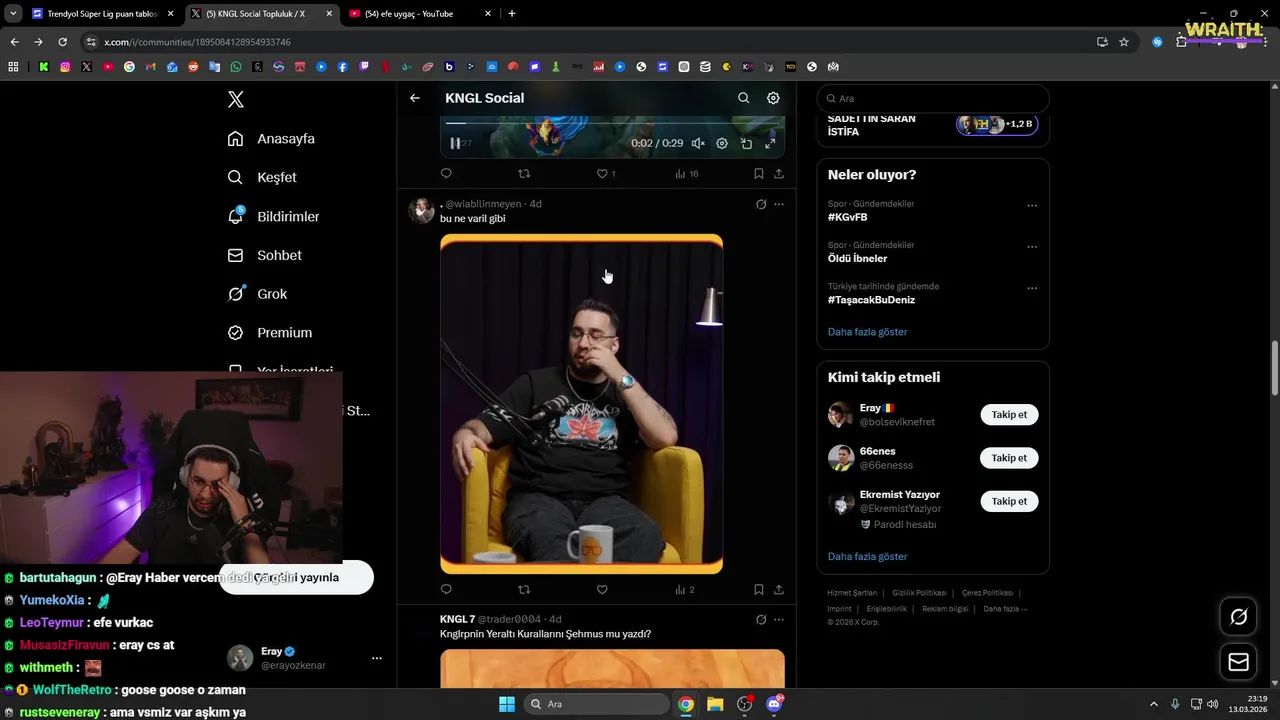This screenshot has width=1280, height=720.
Task: View analytics of "bu ne varil gibi" post
Action: pos(685,590)
